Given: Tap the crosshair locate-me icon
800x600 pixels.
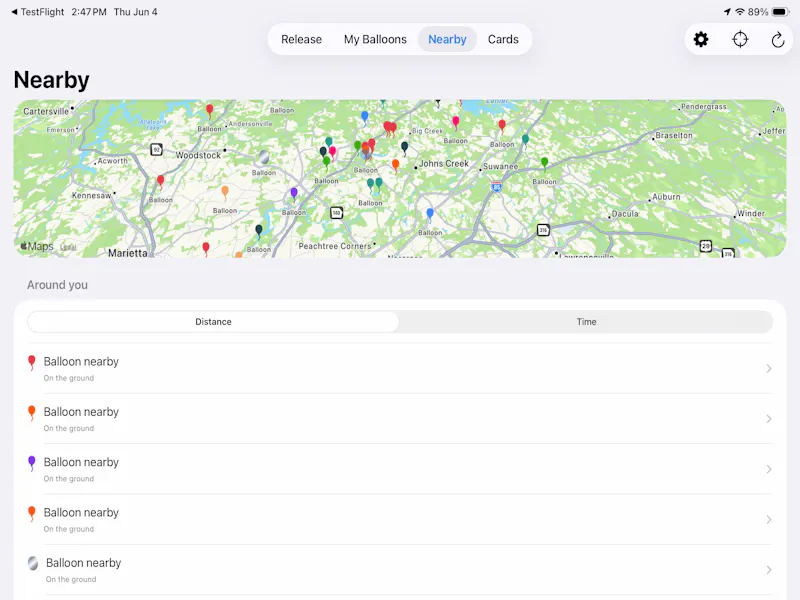Looking at the screenshot, I should point(740,39).
